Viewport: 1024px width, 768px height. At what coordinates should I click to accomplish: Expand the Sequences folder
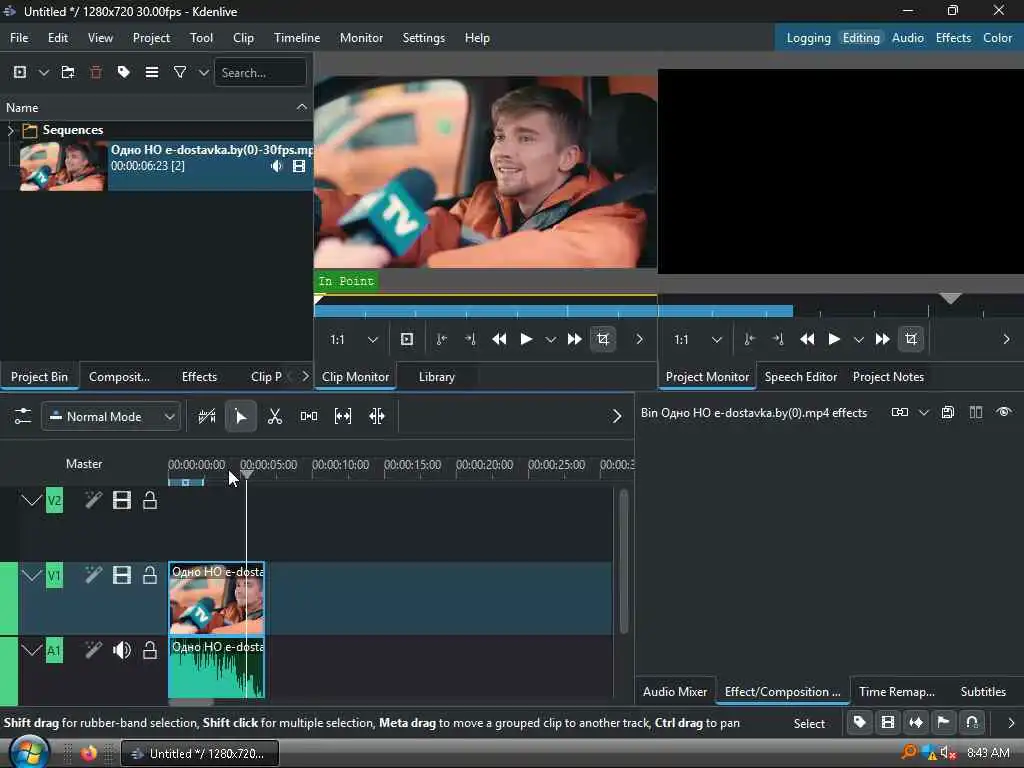(10, 131)
